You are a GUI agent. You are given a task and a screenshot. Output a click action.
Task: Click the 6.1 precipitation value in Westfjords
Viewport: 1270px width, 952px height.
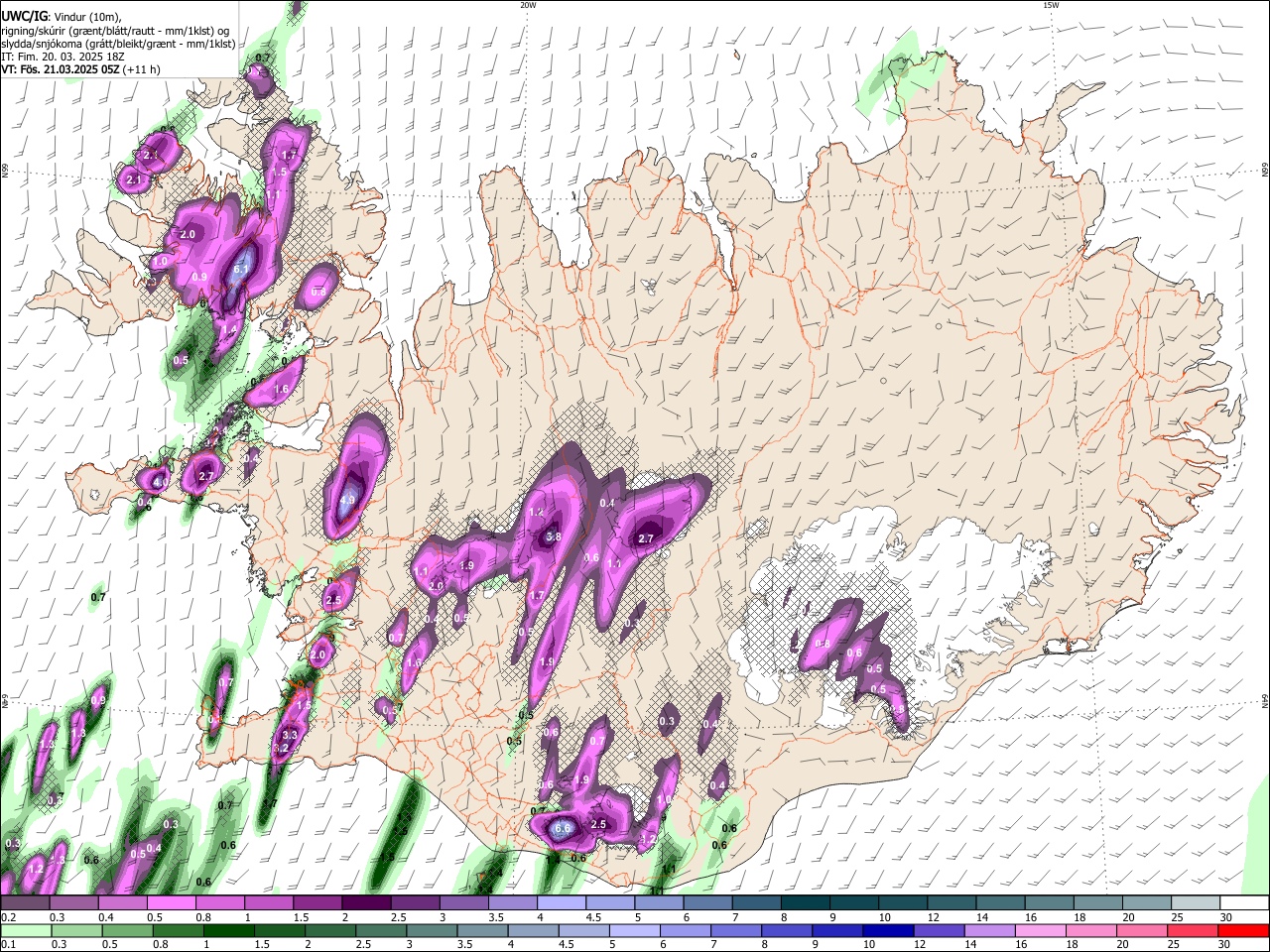coord(241,268)
